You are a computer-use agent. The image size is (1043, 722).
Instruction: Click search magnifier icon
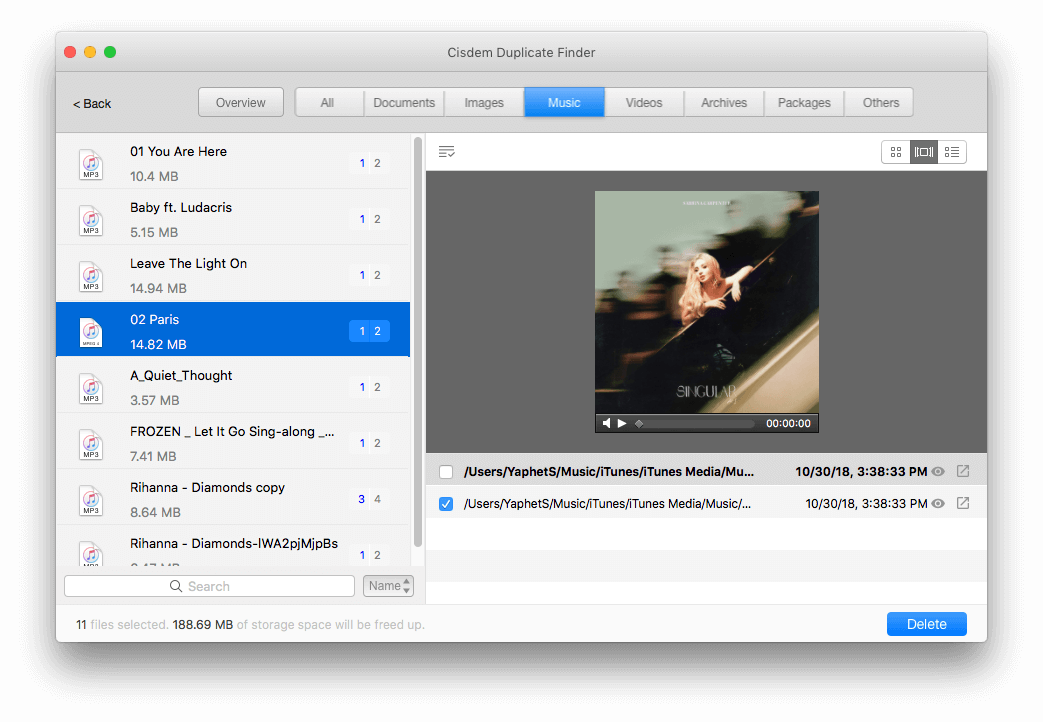[176, 586]
